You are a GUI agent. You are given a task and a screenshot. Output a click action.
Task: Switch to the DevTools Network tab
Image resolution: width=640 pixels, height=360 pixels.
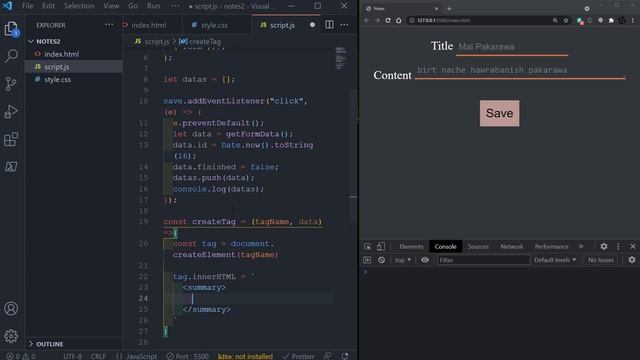click(511, 247)
